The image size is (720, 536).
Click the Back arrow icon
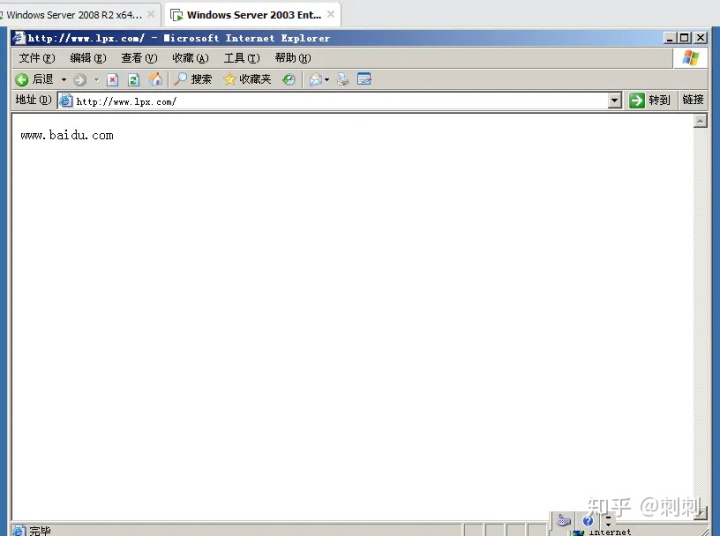coord(22,80)
